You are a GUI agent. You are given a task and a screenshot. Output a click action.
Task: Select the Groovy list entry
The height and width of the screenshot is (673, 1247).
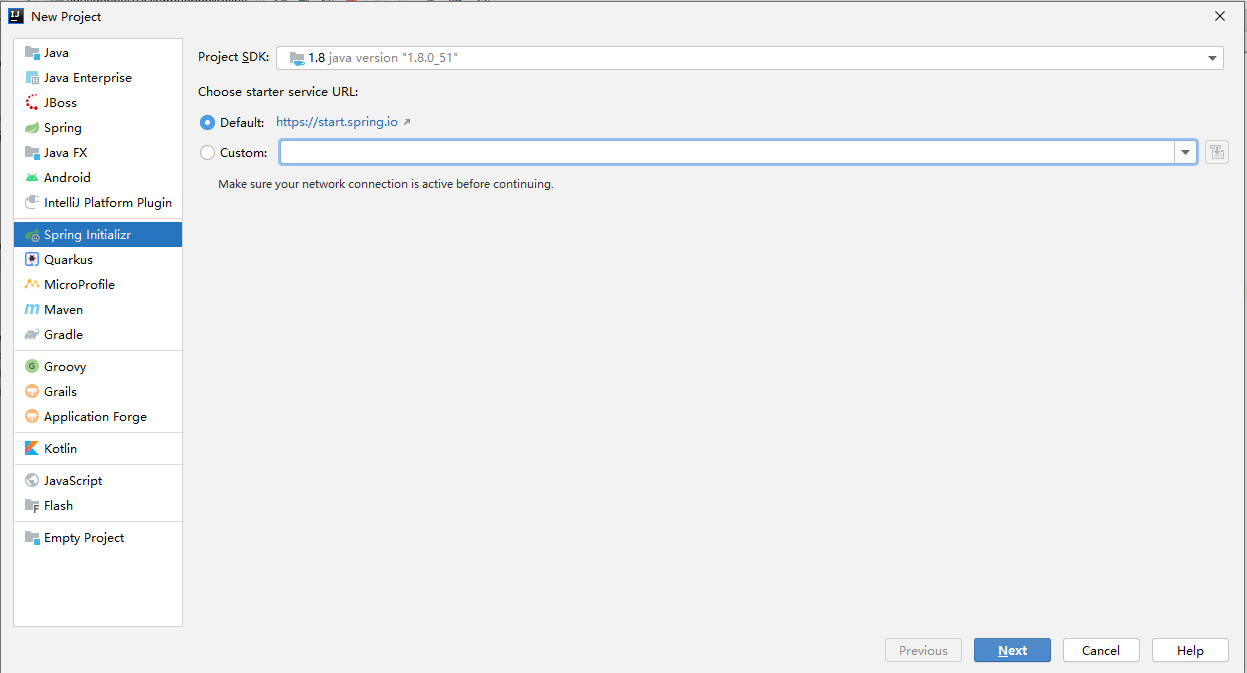(x=98, y=367)
